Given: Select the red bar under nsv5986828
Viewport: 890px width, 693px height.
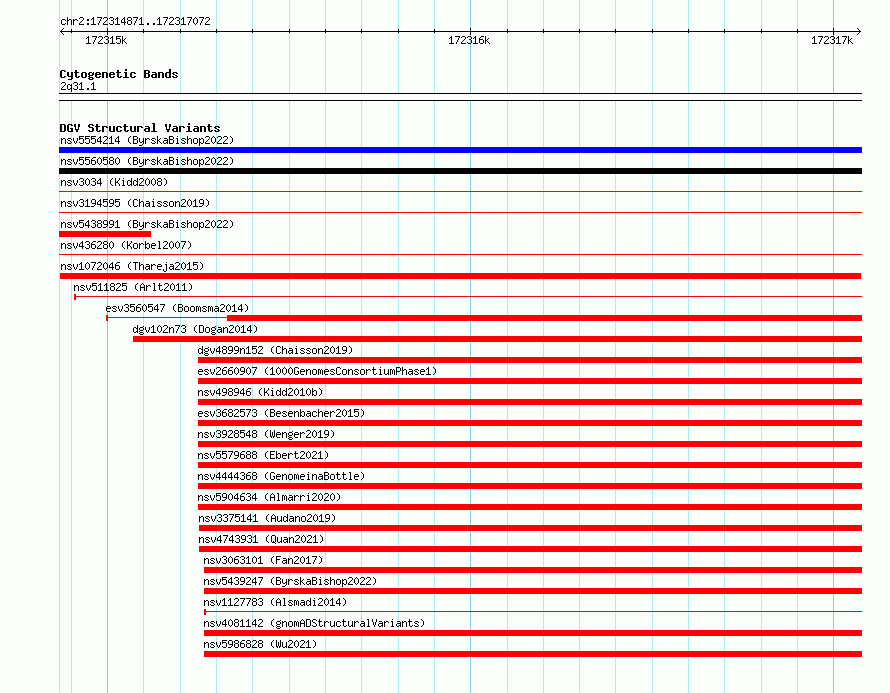Looking at the screenshot, I should pyautogui.click(x=533, y=654).
